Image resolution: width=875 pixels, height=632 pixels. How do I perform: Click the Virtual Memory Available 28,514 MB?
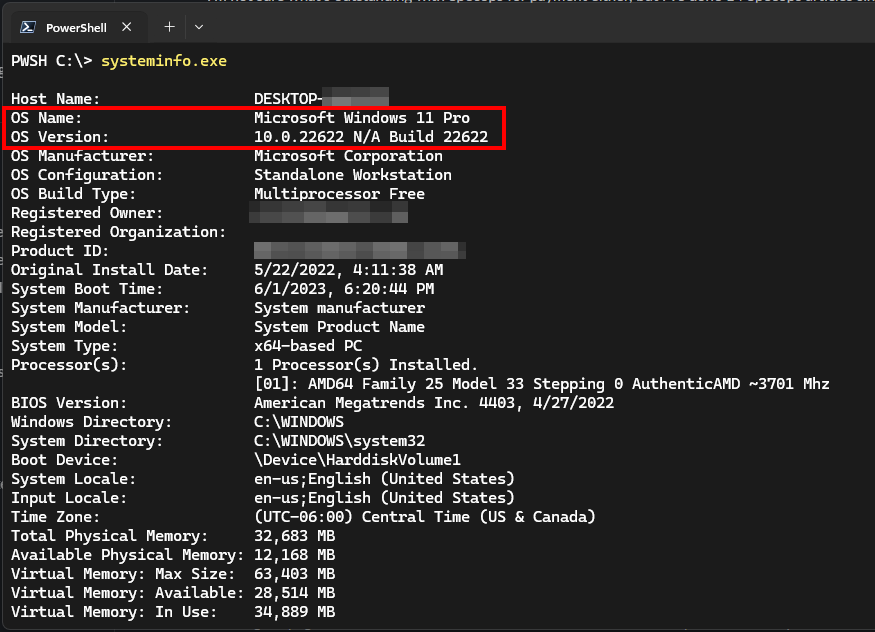[294, 592]
